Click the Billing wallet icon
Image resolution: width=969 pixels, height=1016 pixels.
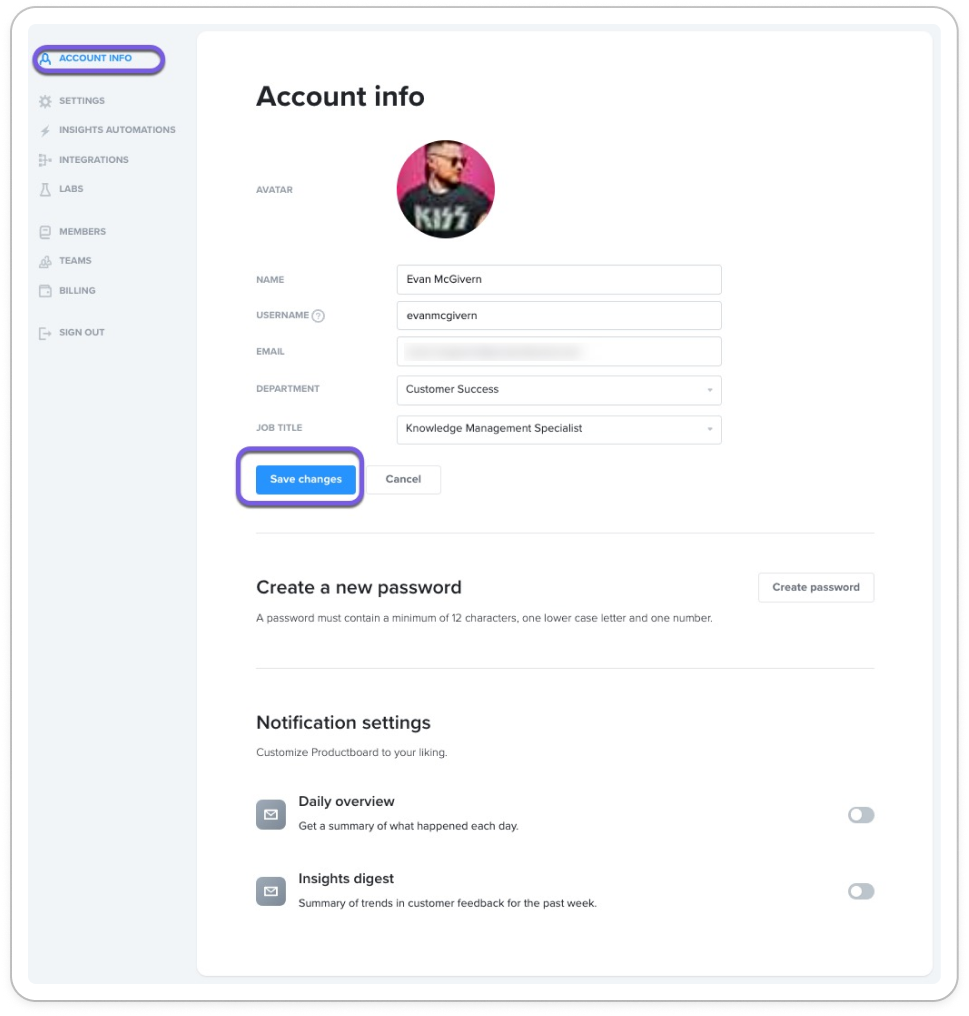click(x=45, y=291)
